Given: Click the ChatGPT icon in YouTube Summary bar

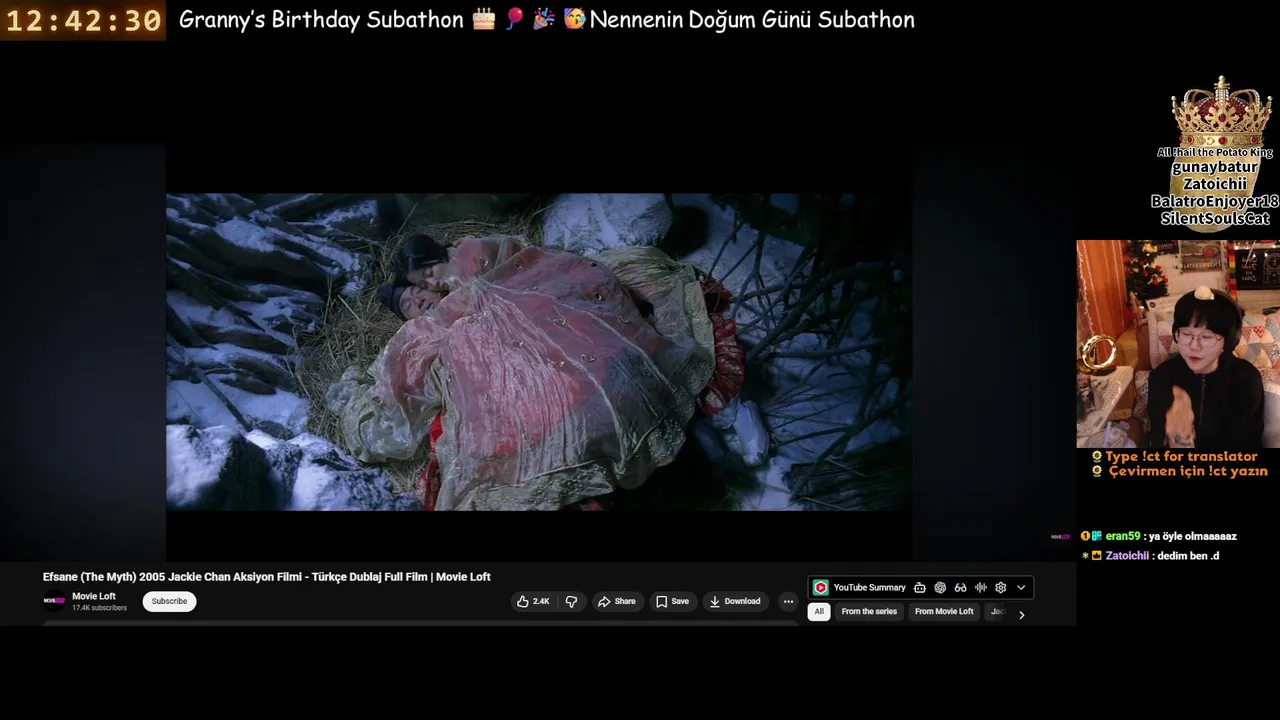Looking at the screenshot, I should pos(940,588).
